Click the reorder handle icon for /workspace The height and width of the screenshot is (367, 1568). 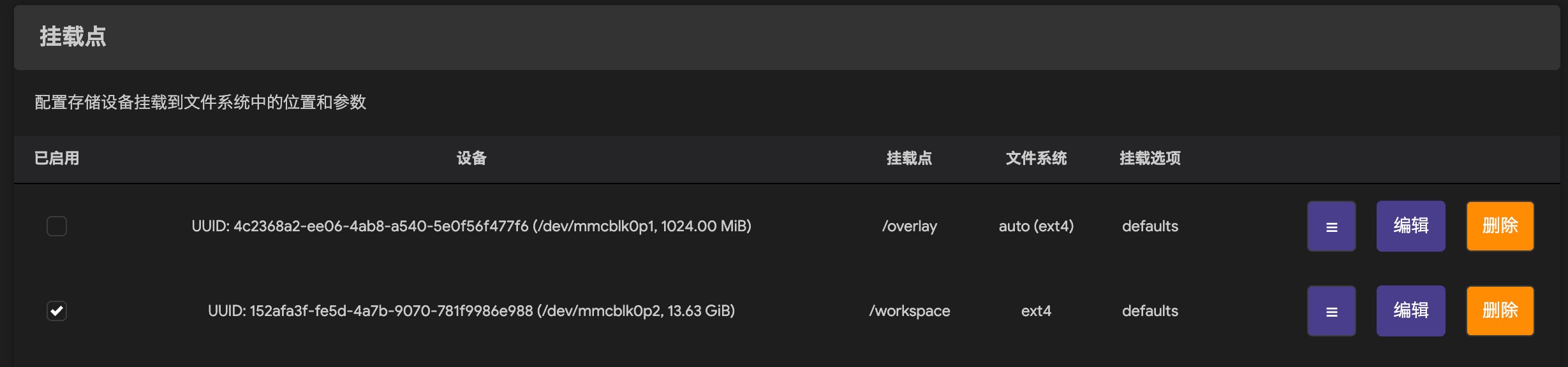coord(1331,311)
